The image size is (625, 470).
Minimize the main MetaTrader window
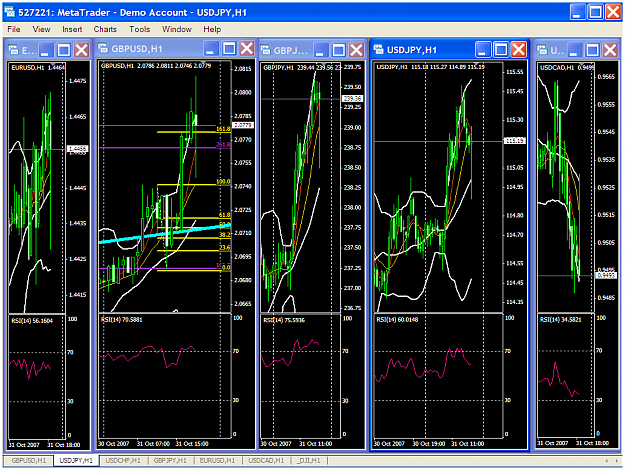point(577,12)
